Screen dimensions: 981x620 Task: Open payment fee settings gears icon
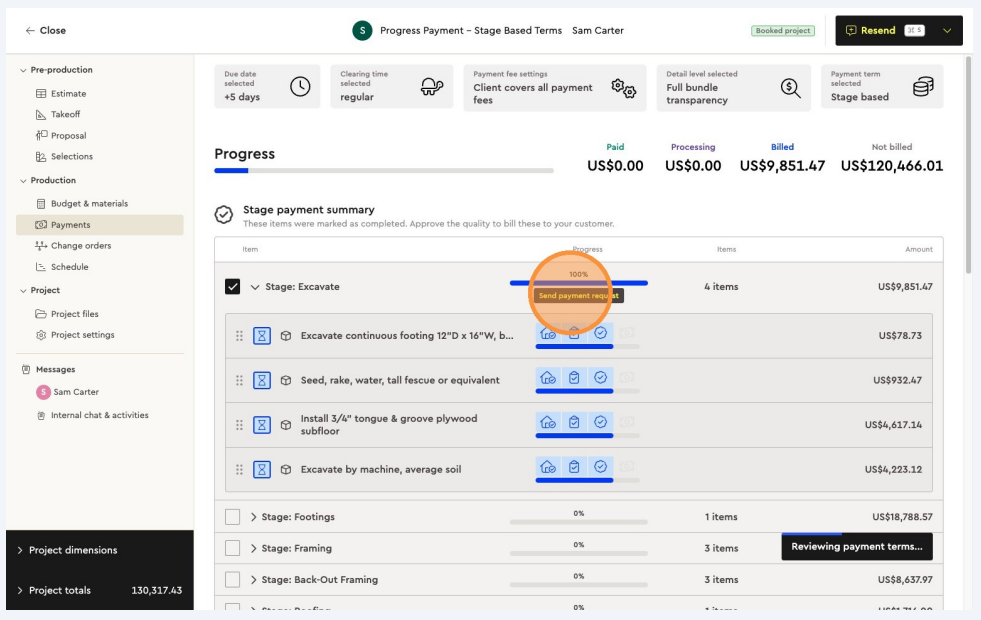pos(624,88)
